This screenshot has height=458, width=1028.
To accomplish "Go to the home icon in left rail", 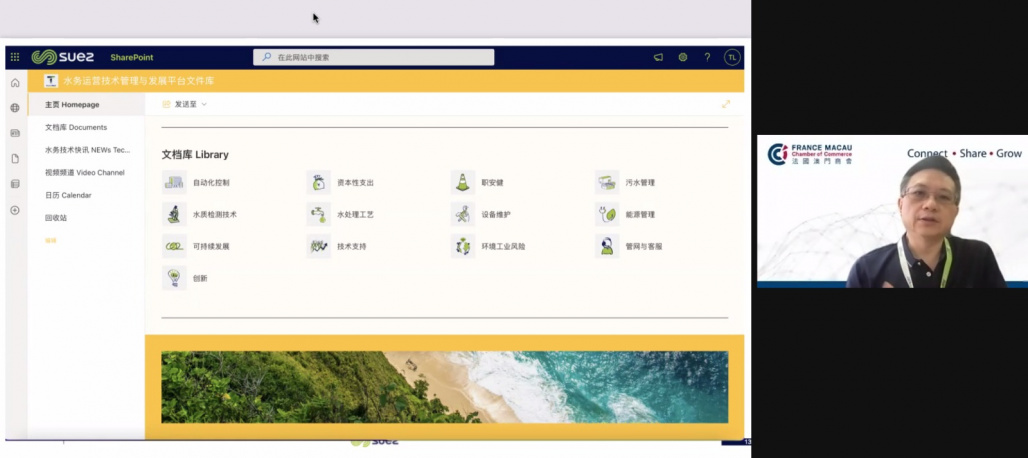I will pyautogui.click(x=15, y=83).
